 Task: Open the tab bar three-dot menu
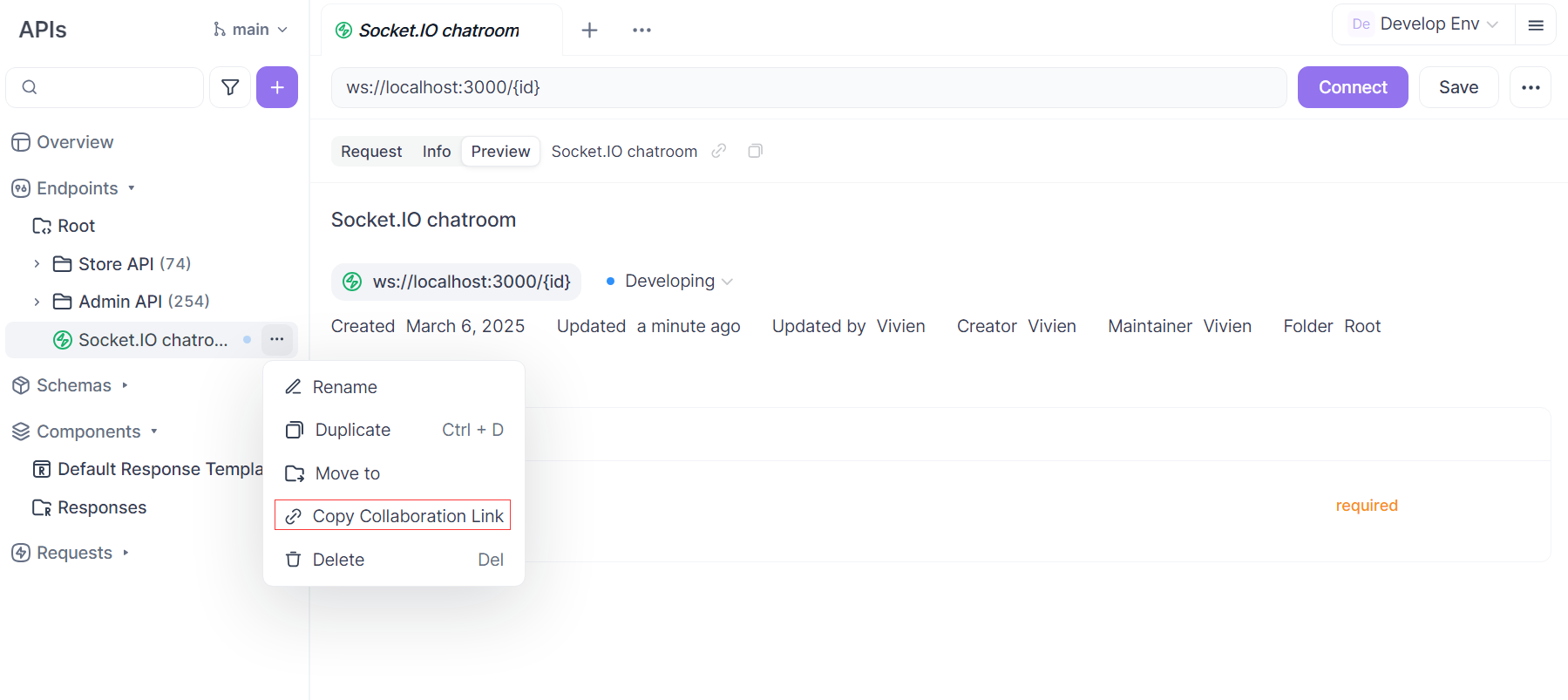click(641, 30)
